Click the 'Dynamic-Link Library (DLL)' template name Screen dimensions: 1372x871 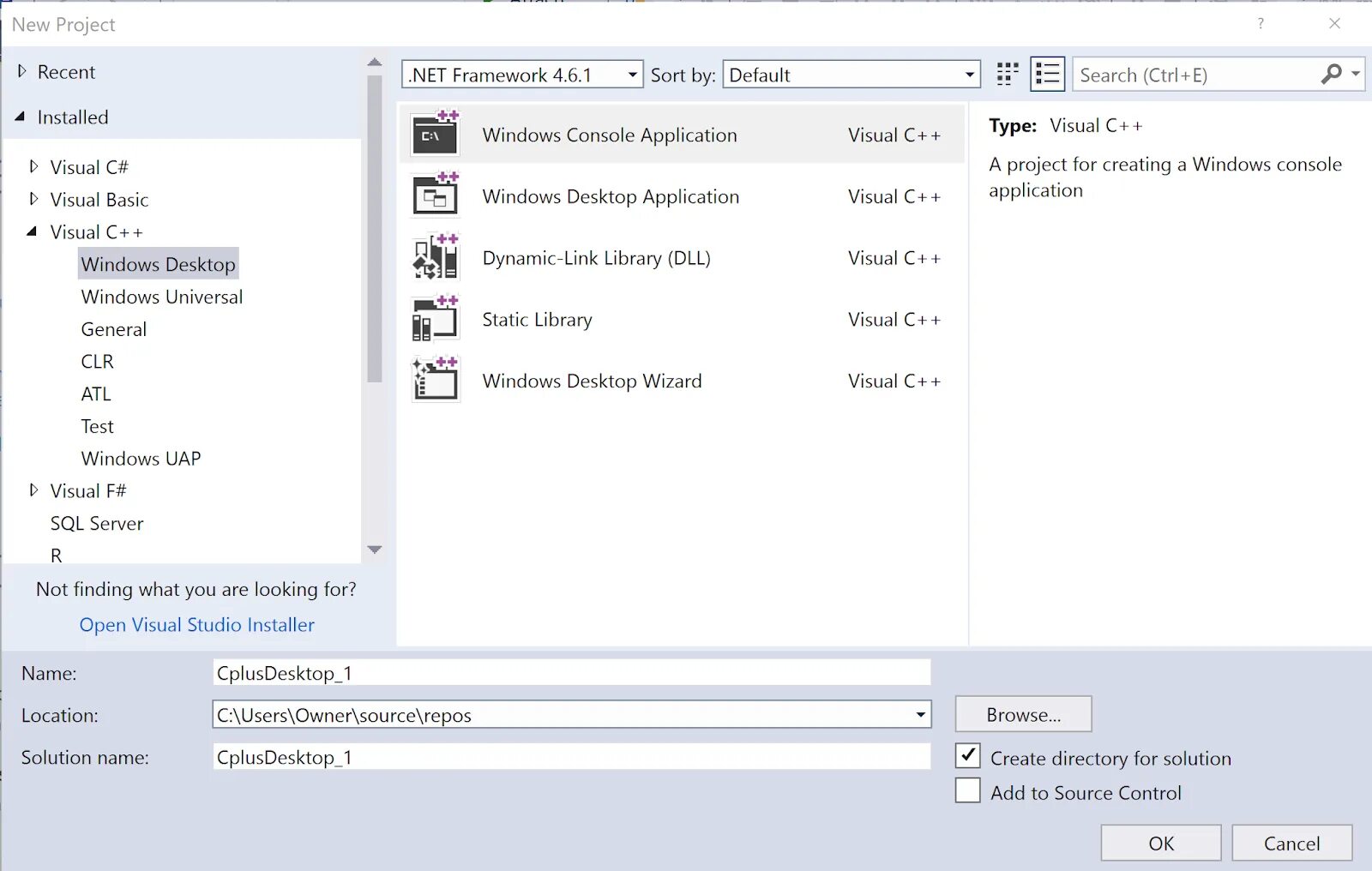(596, 258)
